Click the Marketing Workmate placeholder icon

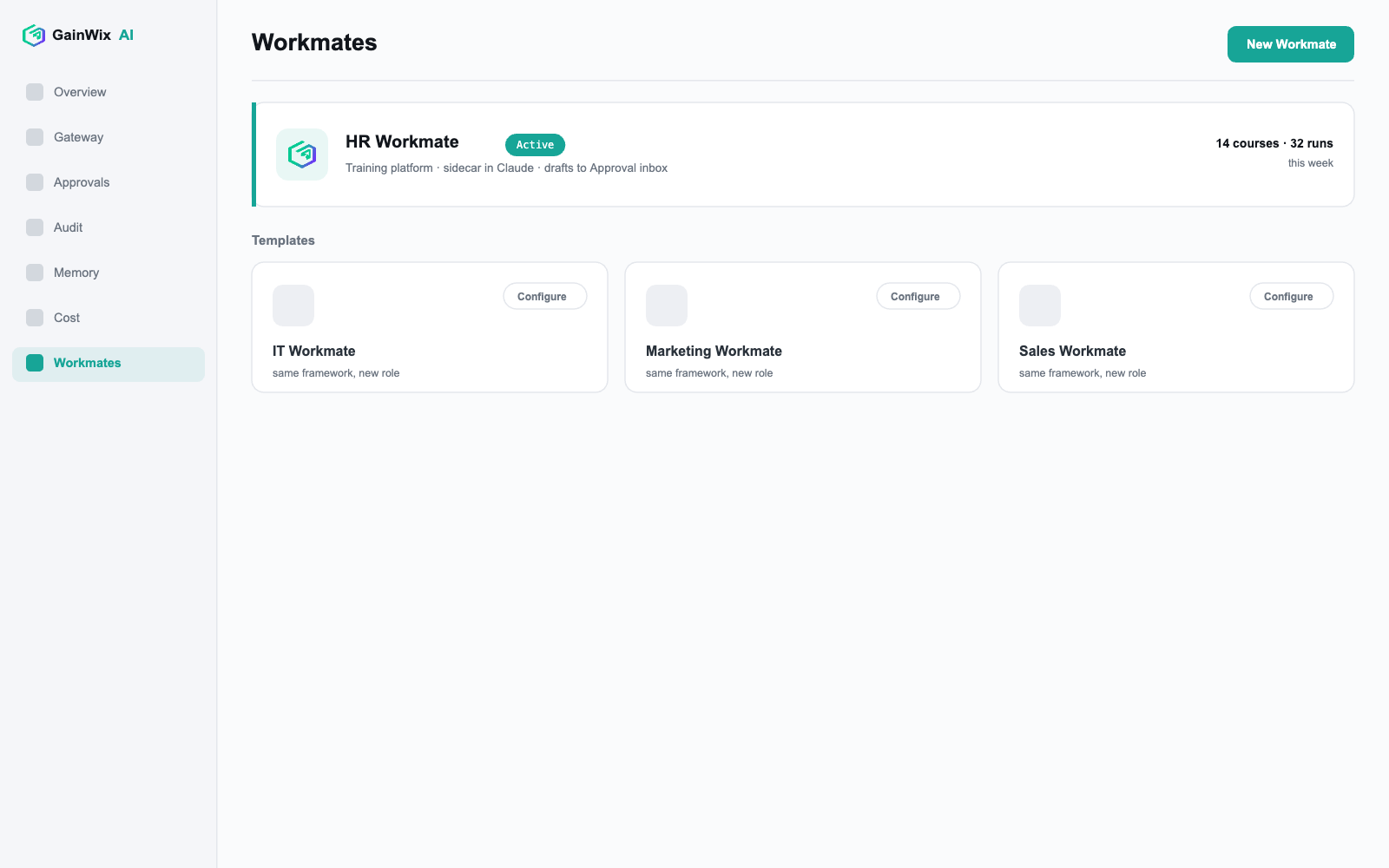(667, 306)
